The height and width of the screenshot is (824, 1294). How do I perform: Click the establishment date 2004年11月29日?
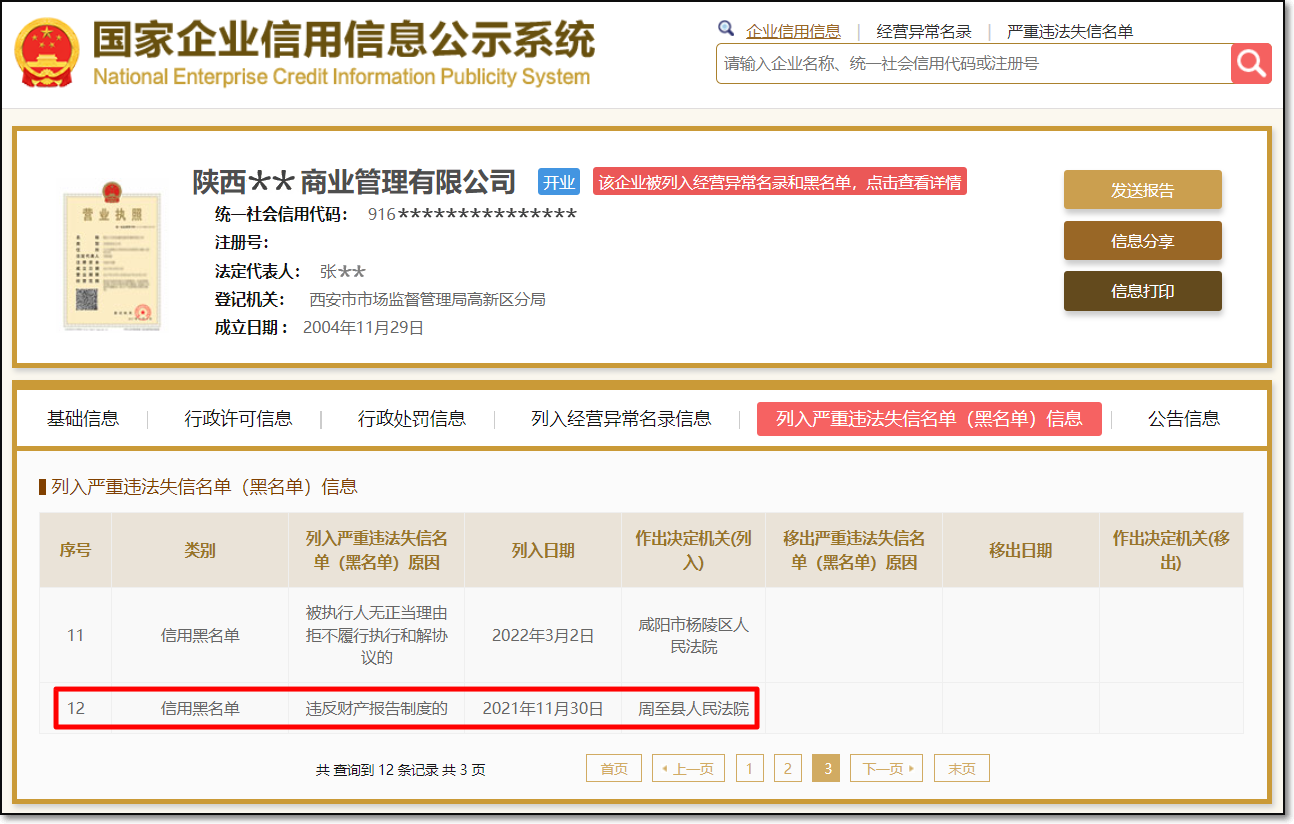(363, 327)
